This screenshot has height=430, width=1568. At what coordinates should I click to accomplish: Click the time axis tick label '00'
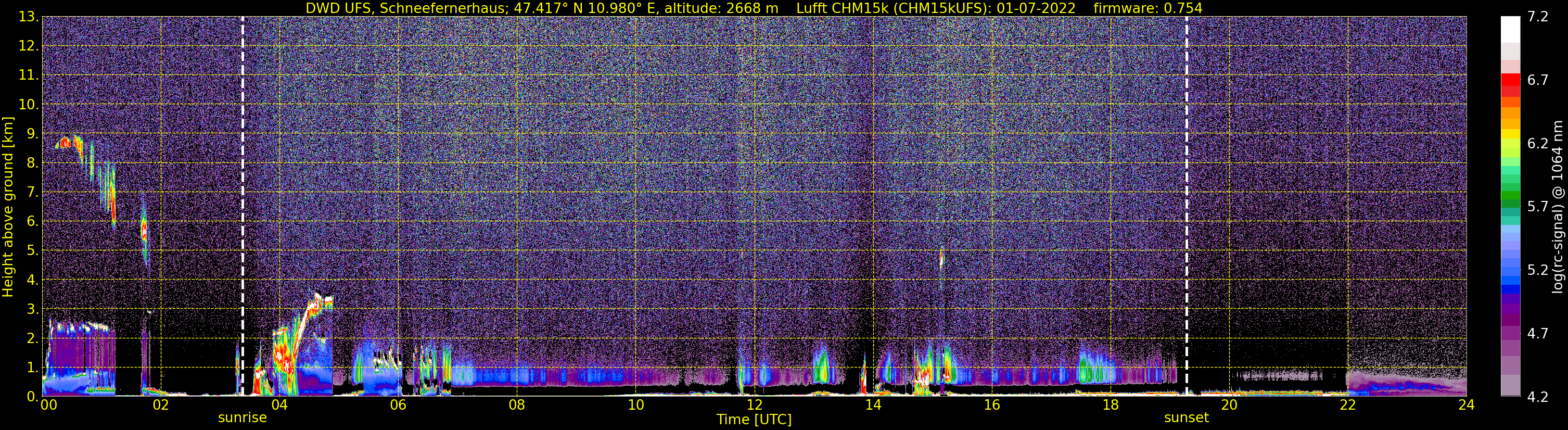tap(49, 405)
